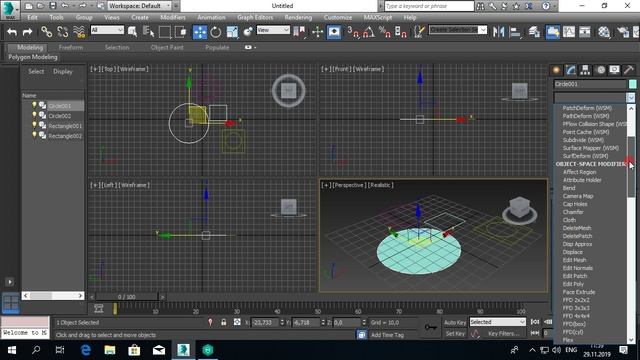Activate the Select and Rotate tool

point(216,32)
